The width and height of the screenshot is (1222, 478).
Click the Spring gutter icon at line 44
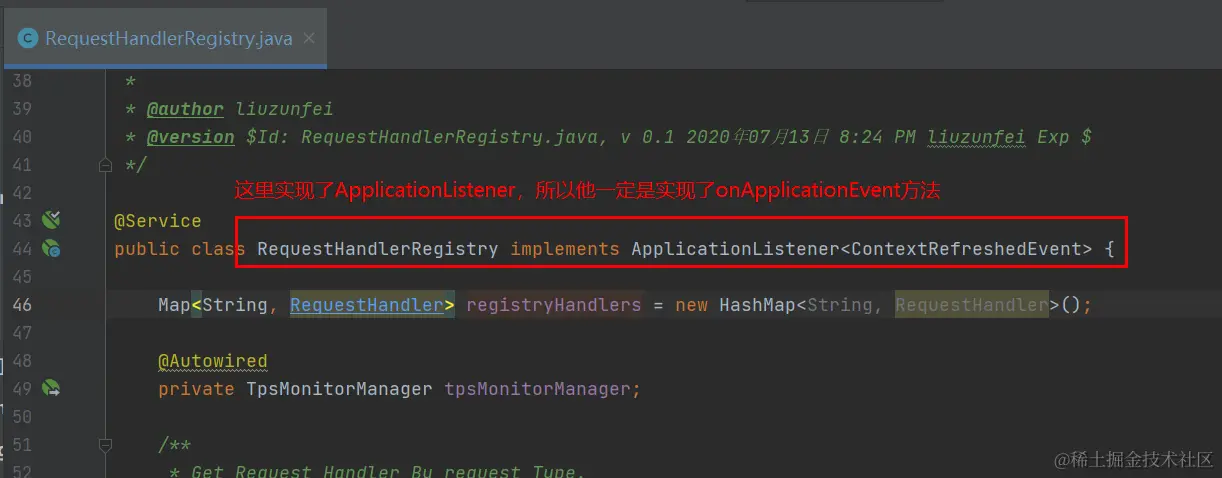51,248
